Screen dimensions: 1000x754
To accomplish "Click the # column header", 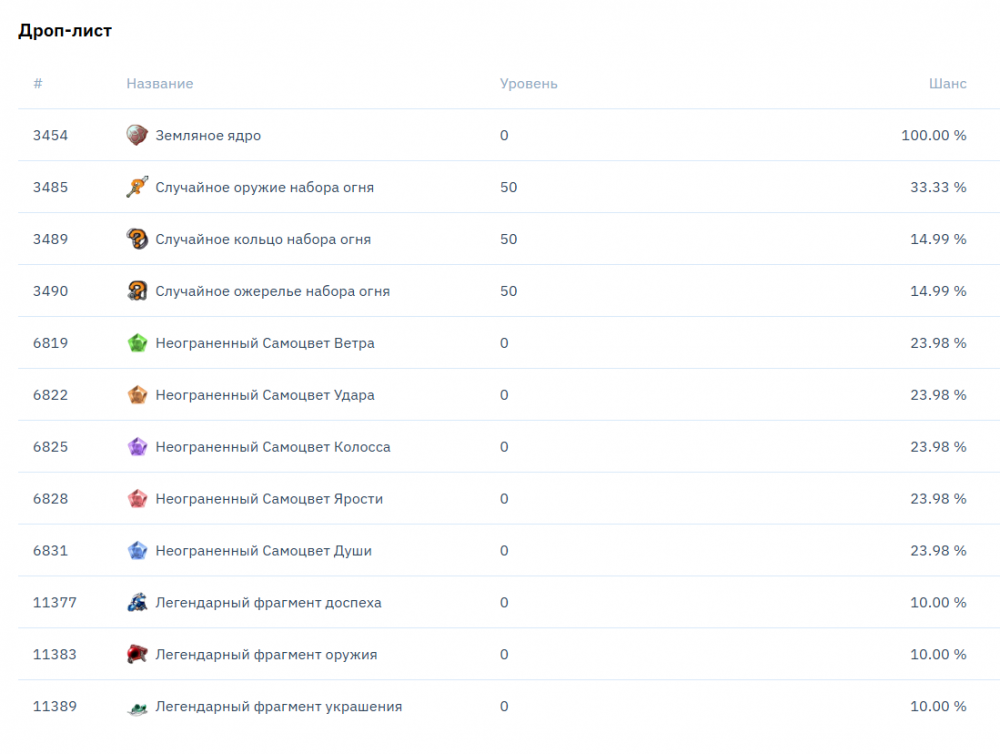I will tap(38, 83).
